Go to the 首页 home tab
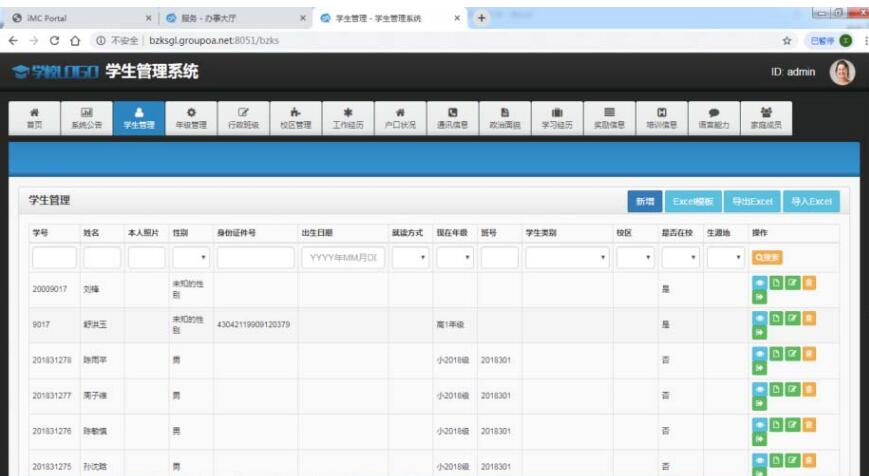This screenshot has height=476, width=869. tap(34, 119)
